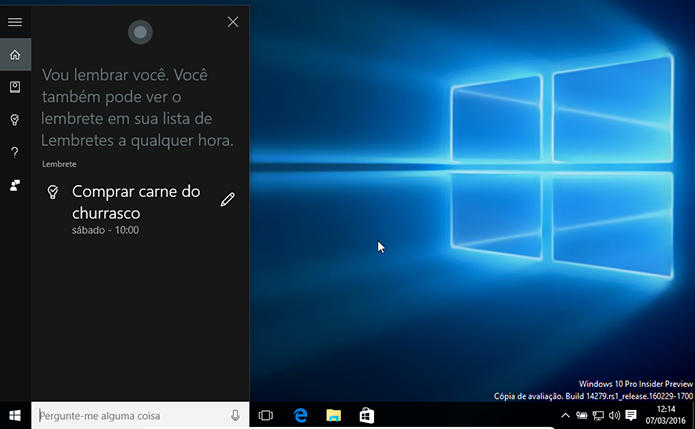Screen dimensions: 695x429
Task: Expand hidden system tray icons
Action: coord(565,415)
